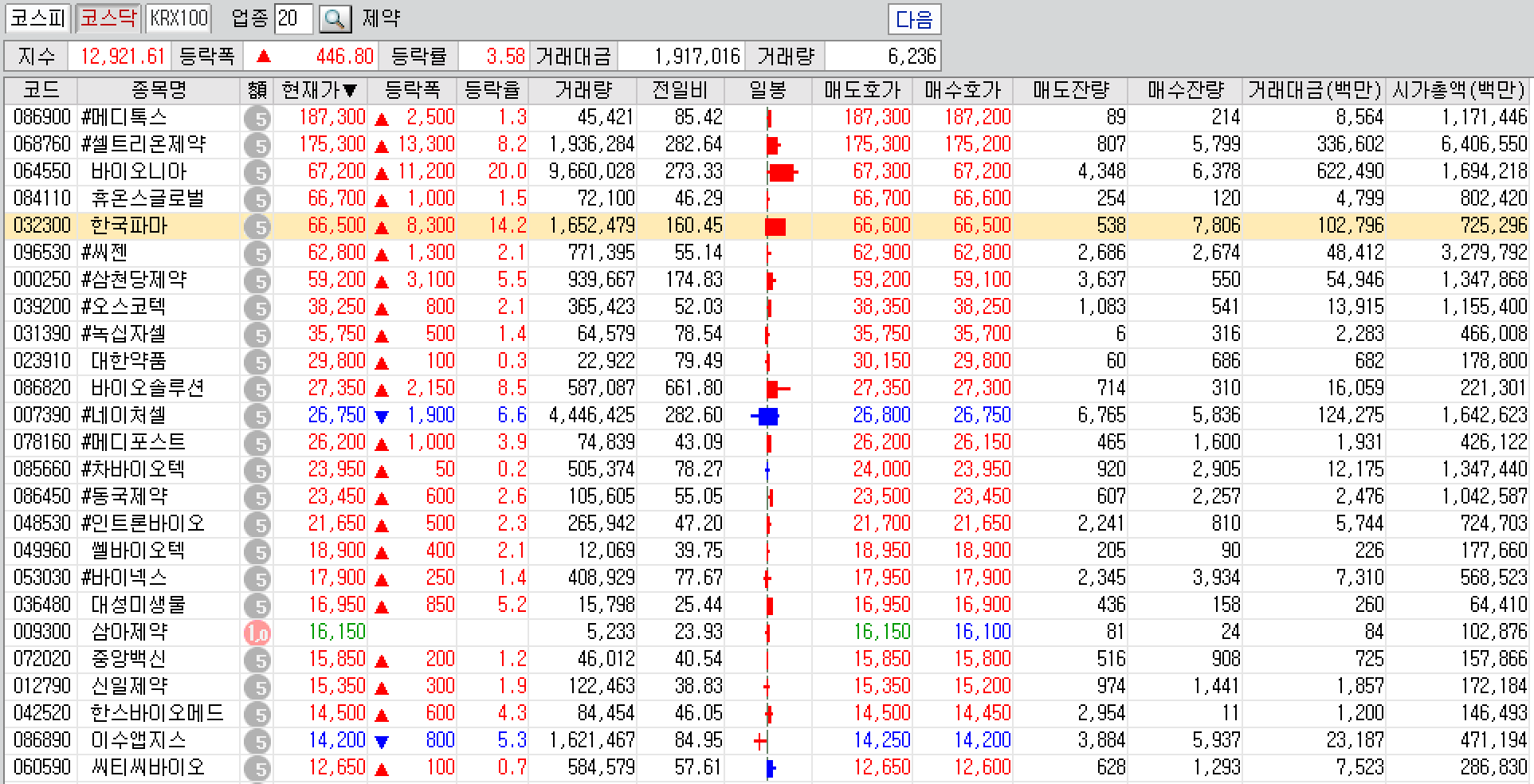Sort by 등락폭 column header
Viewport: 1534px width, 784px height.
pyautogui.click(x=412, y=90)
